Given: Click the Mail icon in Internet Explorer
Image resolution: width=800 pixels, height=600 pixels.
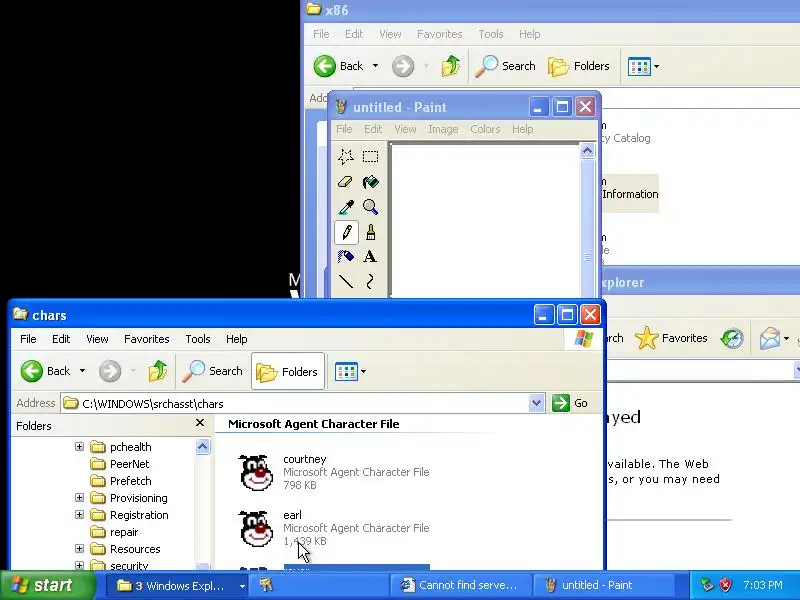Looking at the screenshot, I should coord(769,338).
